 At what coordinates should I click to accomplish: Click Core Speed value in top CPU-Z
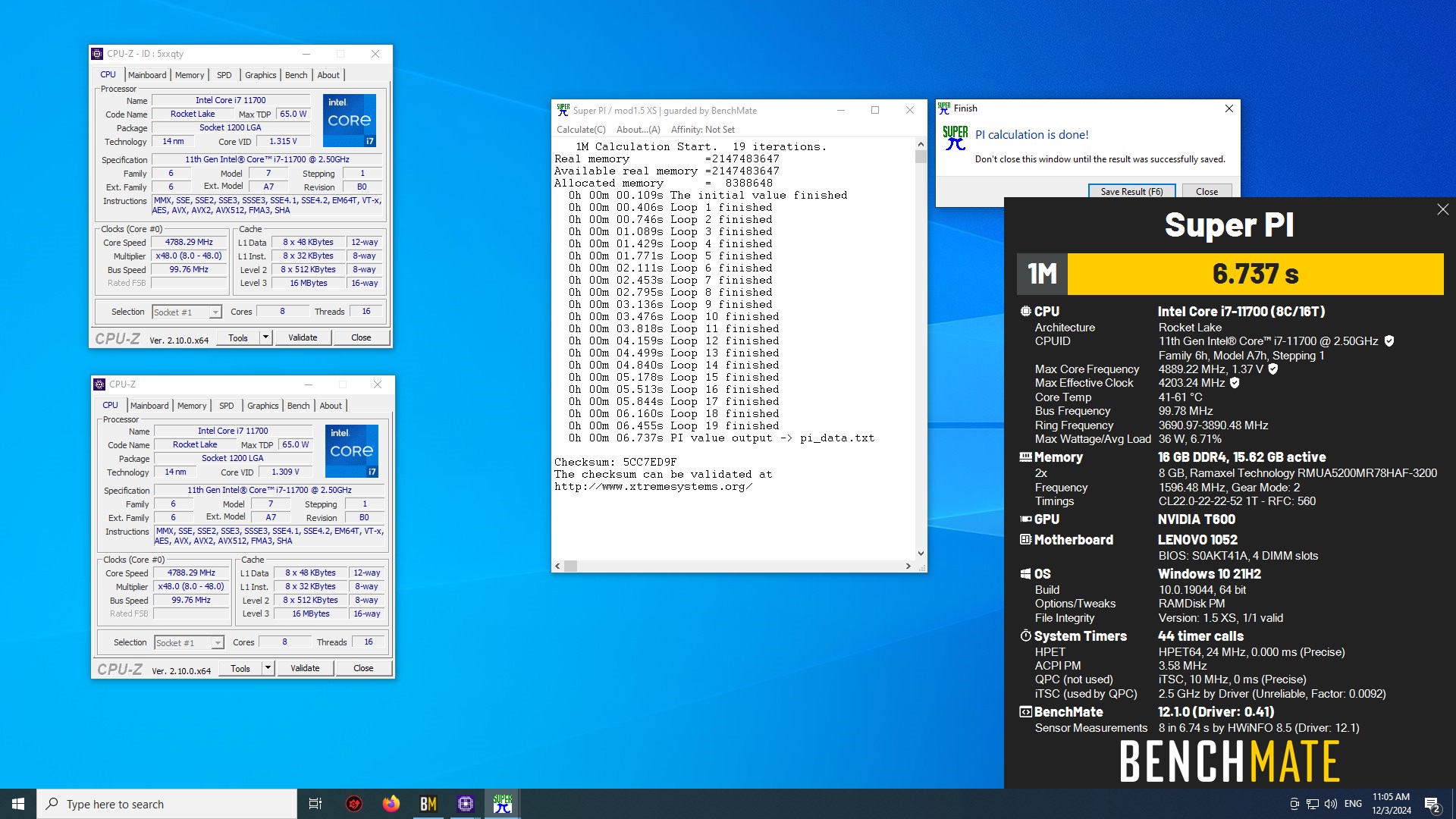(190, 243)
